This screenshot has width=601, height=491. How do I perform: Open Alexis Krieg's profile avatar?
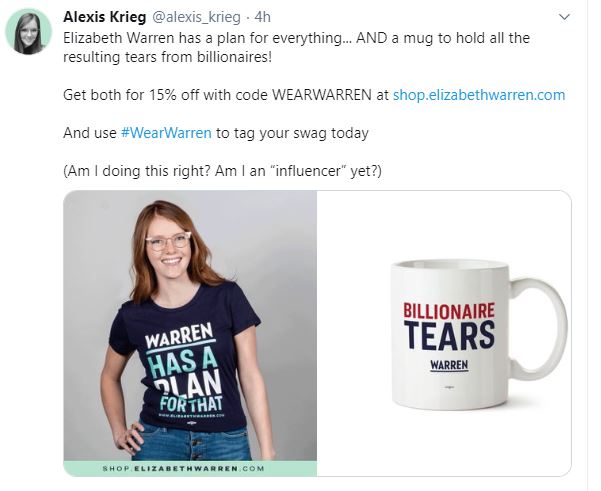pyautogui.click(x=28, y=31)
